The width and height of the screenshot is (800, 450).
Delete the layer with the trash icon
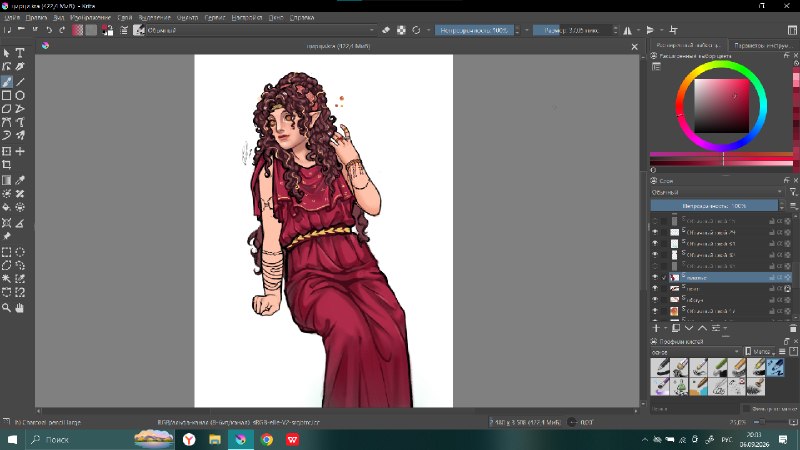pyautogui.click(x=793, y=329)
